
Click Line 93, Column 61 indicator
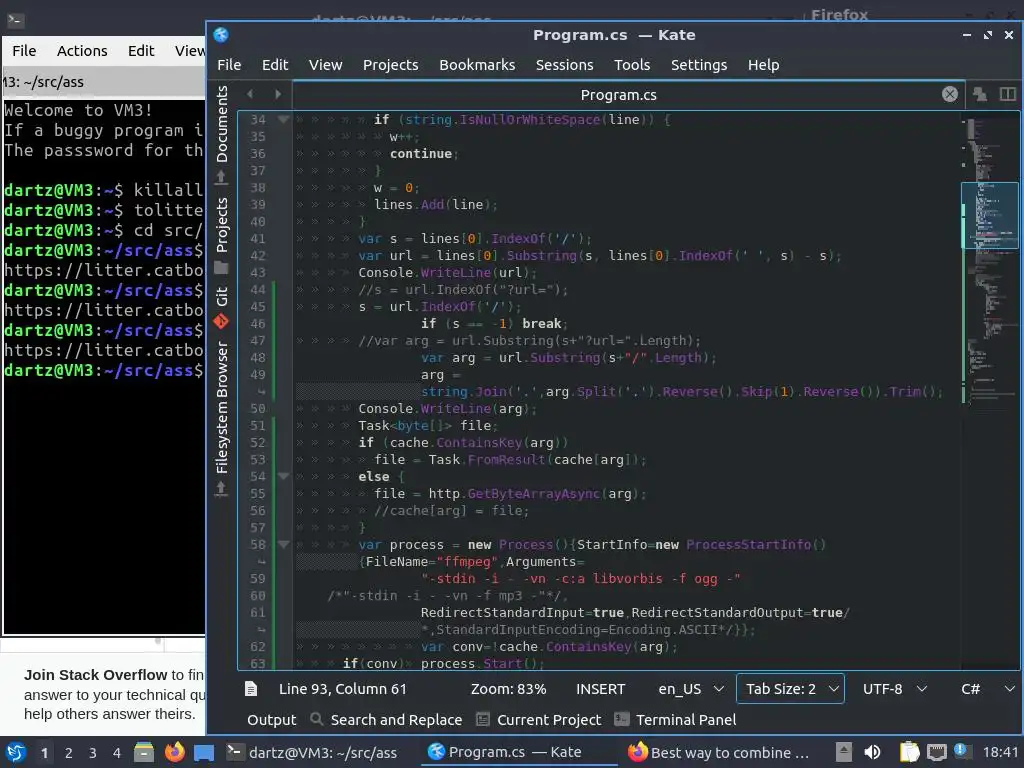coord(342,689)
